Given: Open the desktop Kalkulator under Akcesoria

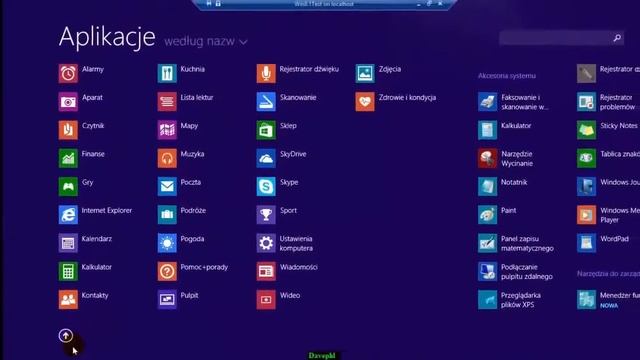Looking at the screenshot, I should pyautogui.click(x=487, y=130).
